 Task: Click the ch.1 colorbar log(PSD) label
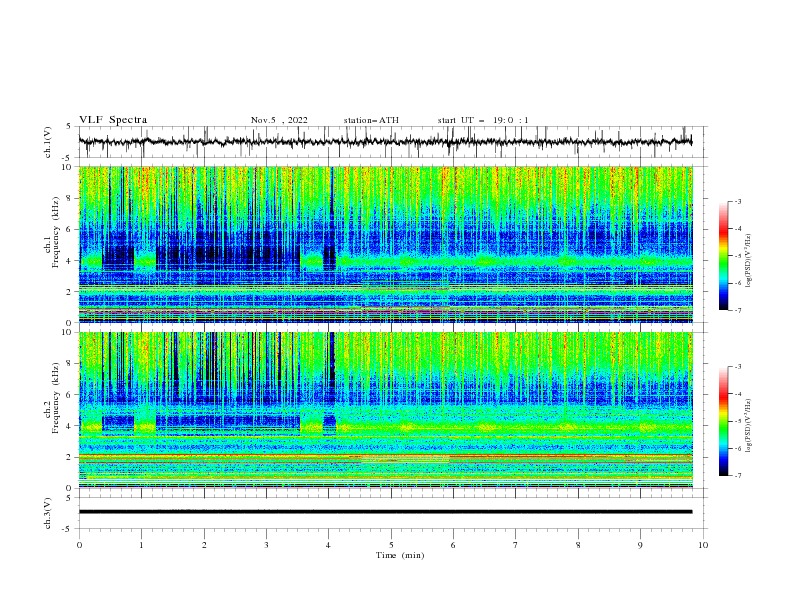[x=748, y=261]
